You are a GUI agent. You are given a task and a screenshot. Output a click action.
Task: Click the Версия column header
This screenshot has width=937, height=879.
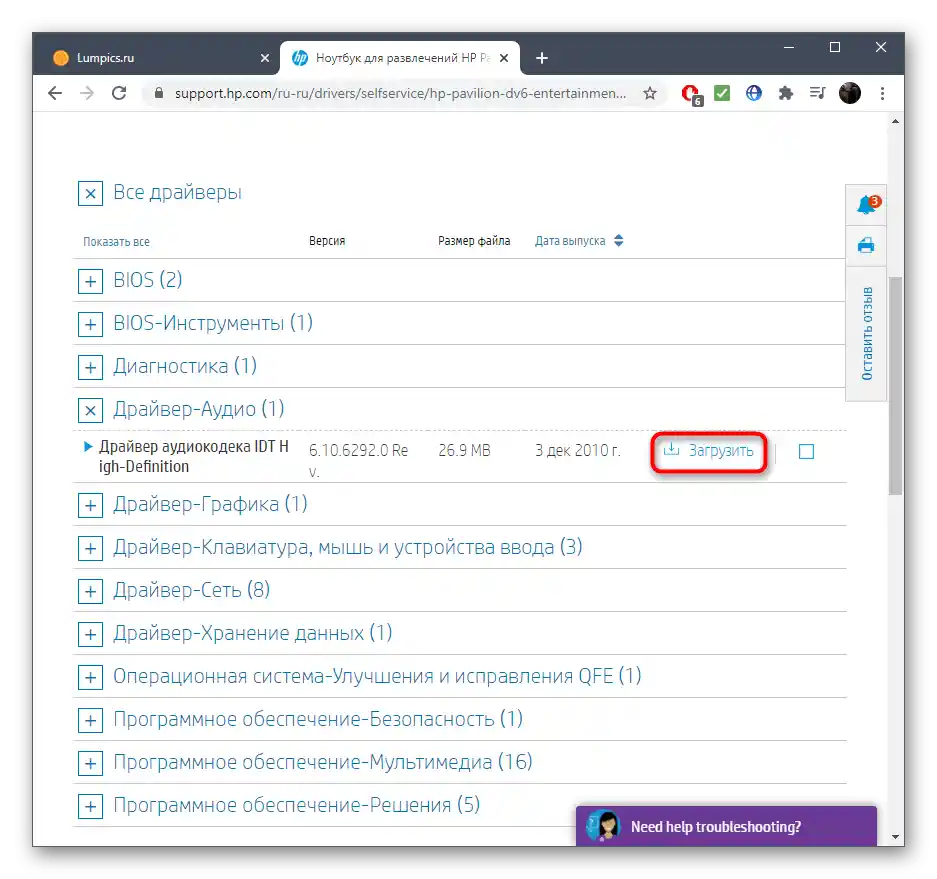327,241
